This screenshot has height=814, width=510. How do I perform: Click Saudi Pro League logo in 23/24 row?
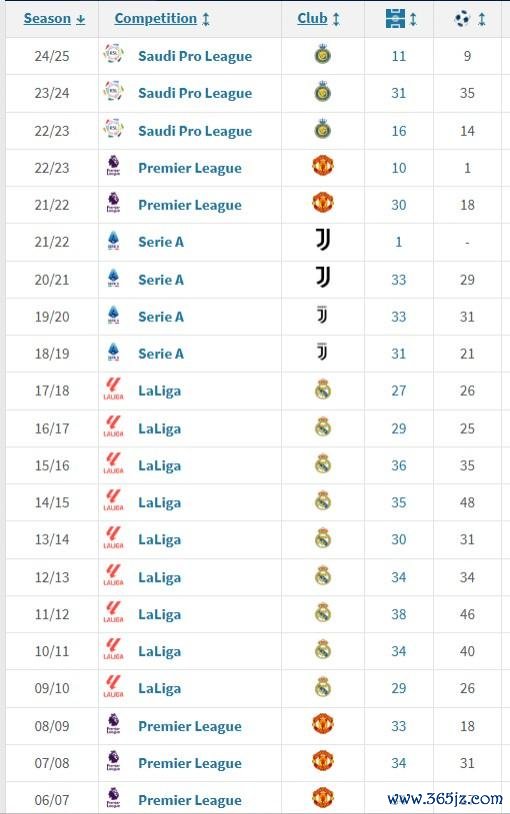113,92
